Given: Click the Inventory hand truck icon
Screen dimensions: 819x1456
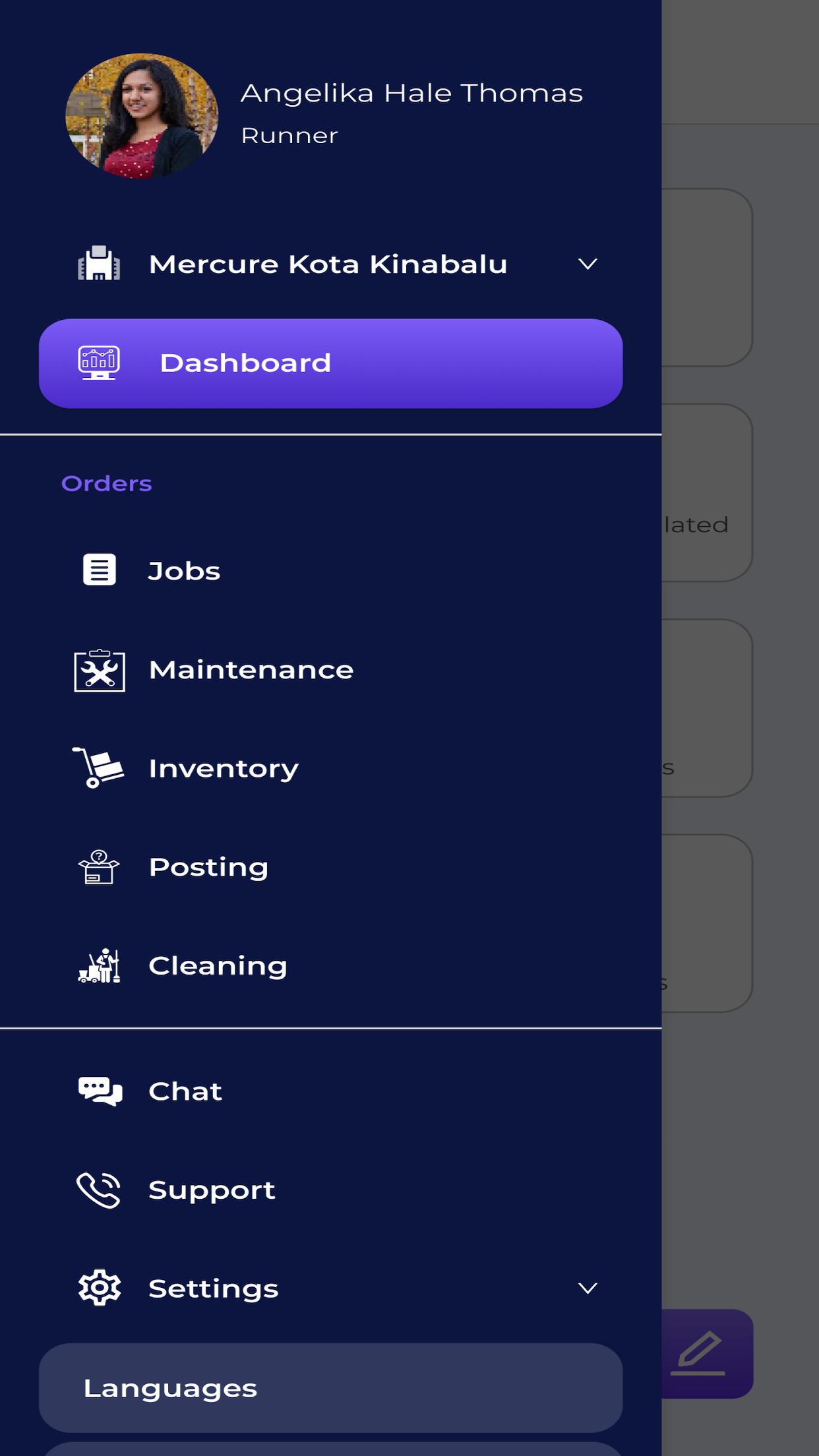Looking at the screenshot, I should click(x=98, y=768).
